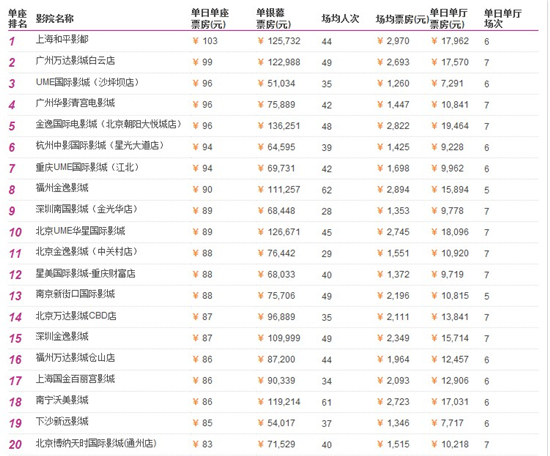Click the ¥ 51,034 screen box office
The height and width of the screenshot is (456, 550).
click(276, 83)
